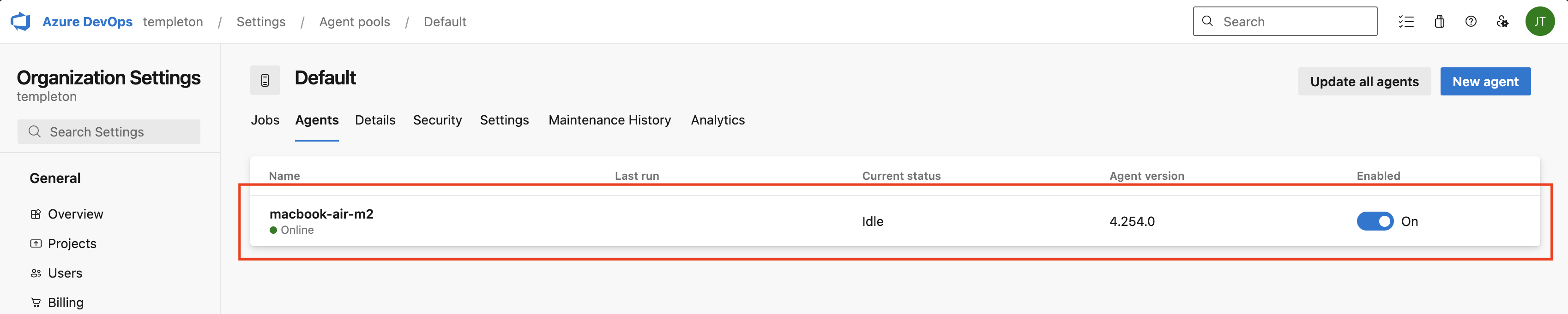Open the User settings icon
Image resolution: width=1568 pixels, height=314 pixels.
coord(1502,22)
